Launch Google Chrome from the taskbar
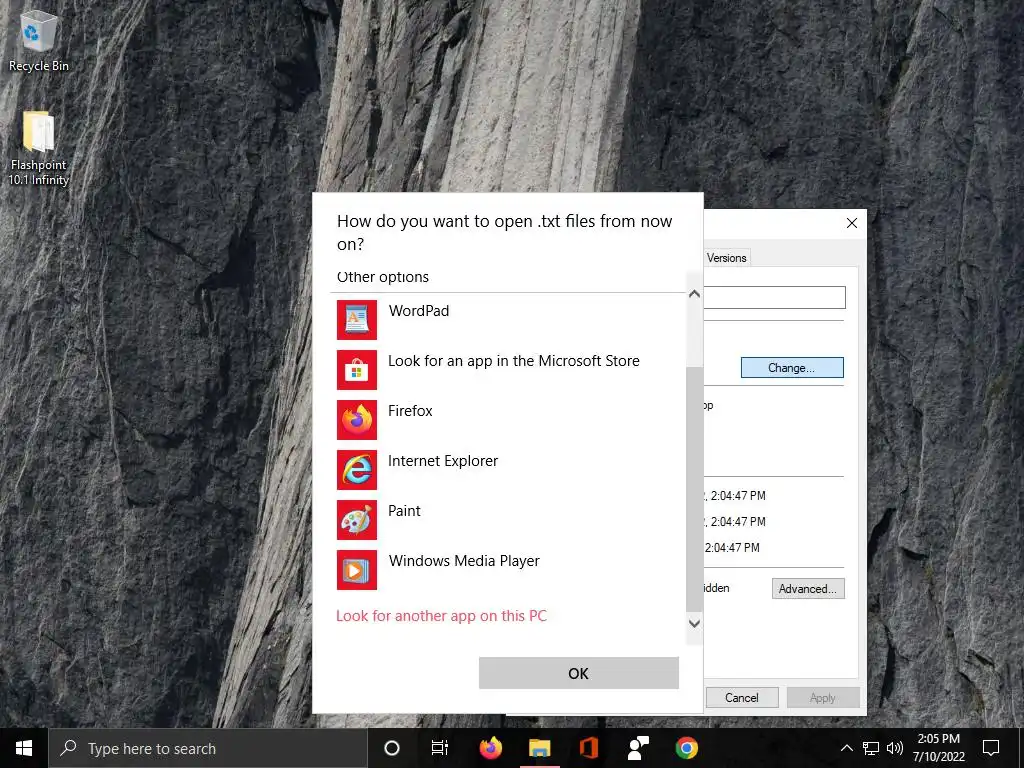 686,748
